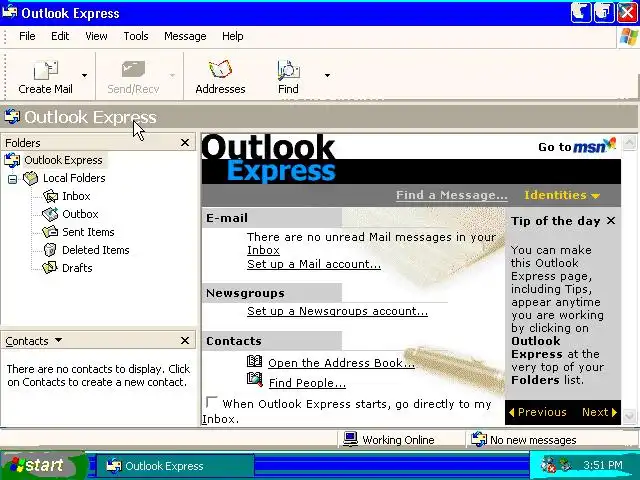The image size is (640, 480).
Task: Click the taskbar clock showing 3:51 PM
Action: click(603, 465)
